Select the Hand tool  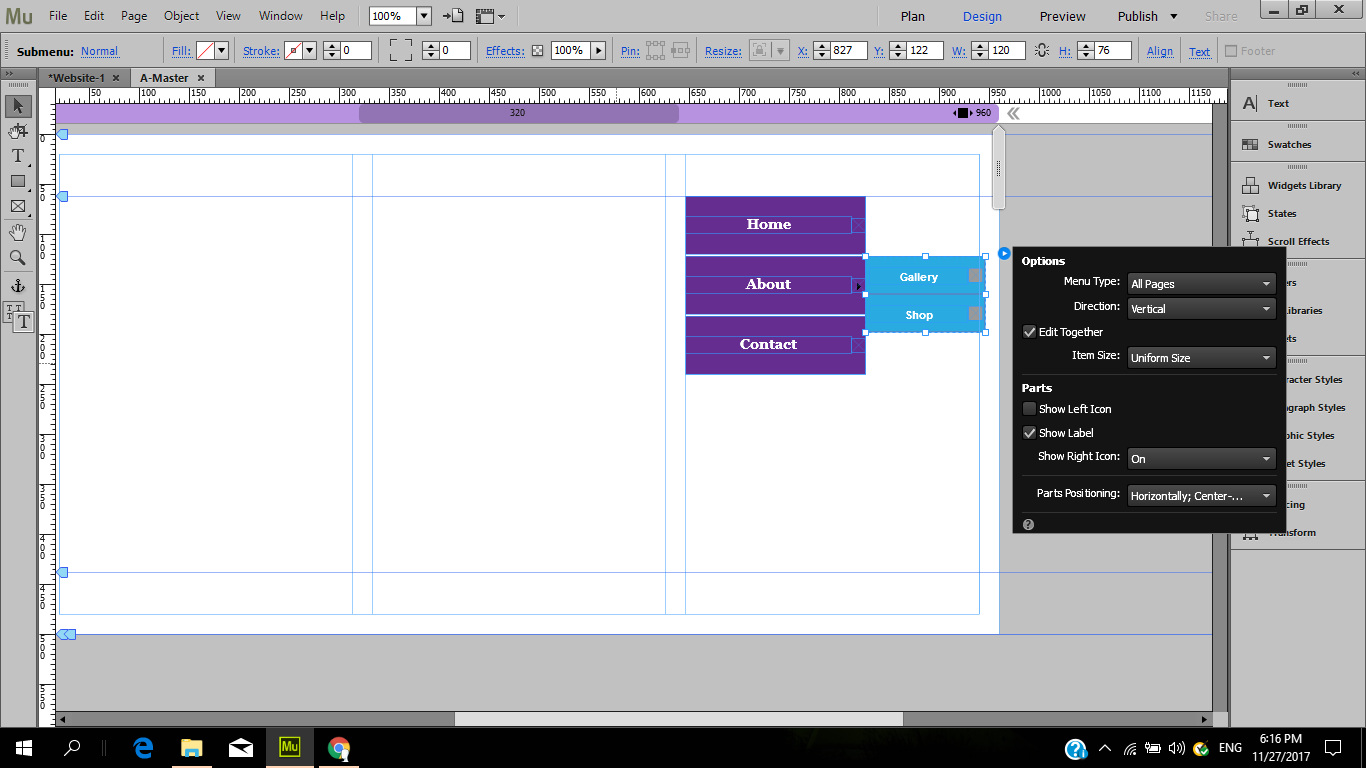[18, 232]
